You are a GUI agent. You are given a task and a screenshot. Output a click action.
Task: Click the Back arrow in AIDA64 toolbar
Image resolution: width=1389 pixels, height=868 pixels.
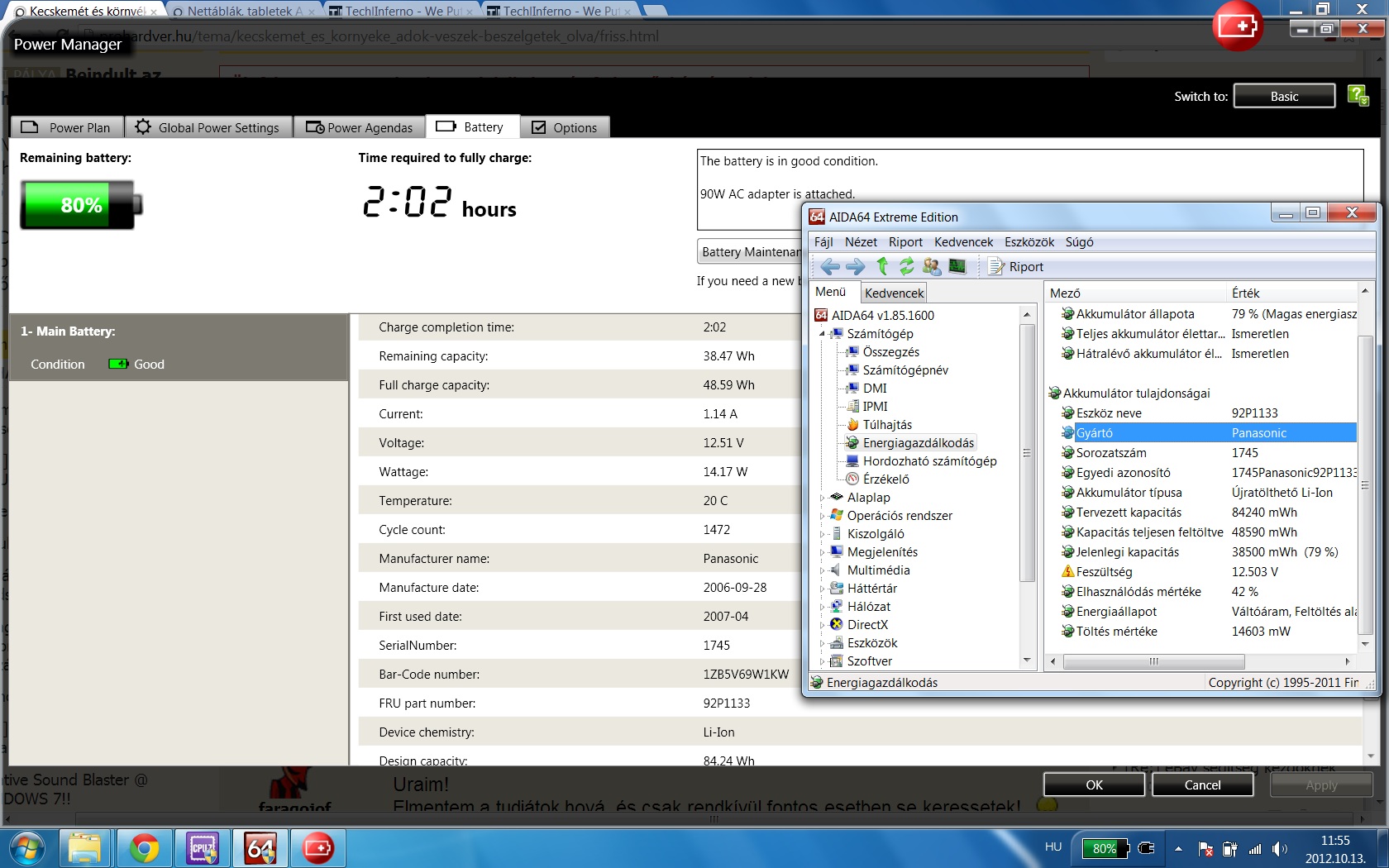point(830,266)
